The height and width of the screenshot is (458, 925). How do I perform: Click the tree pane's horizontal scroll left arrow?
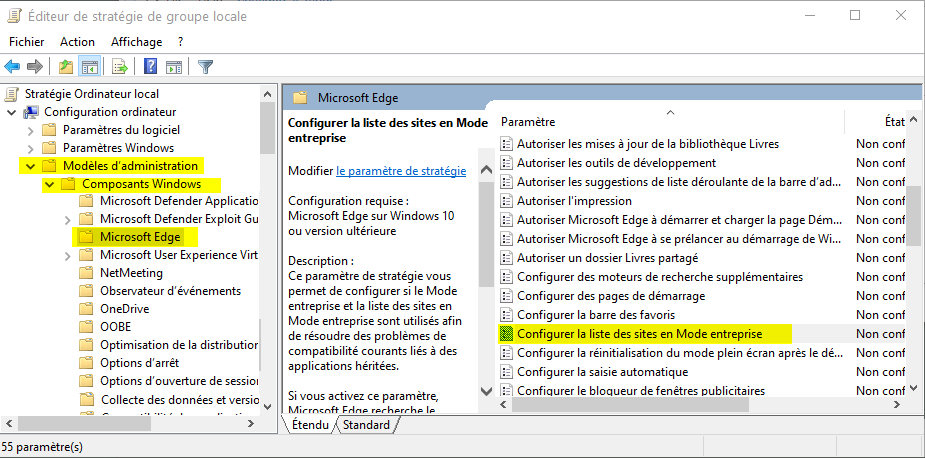(x=10, y=423)
